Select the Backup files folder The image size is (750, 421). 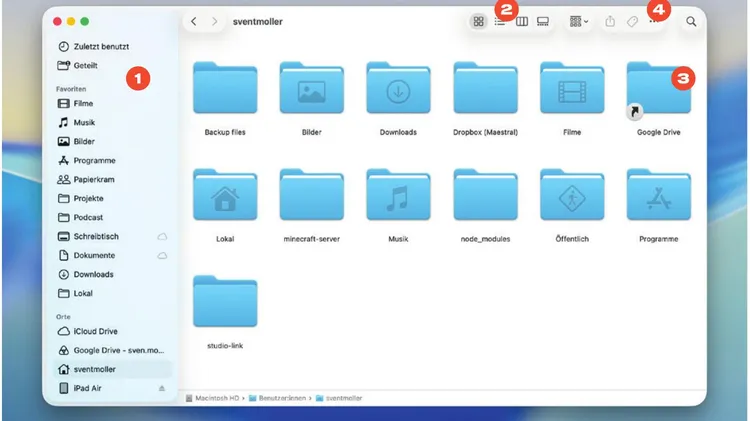point(225,99)
